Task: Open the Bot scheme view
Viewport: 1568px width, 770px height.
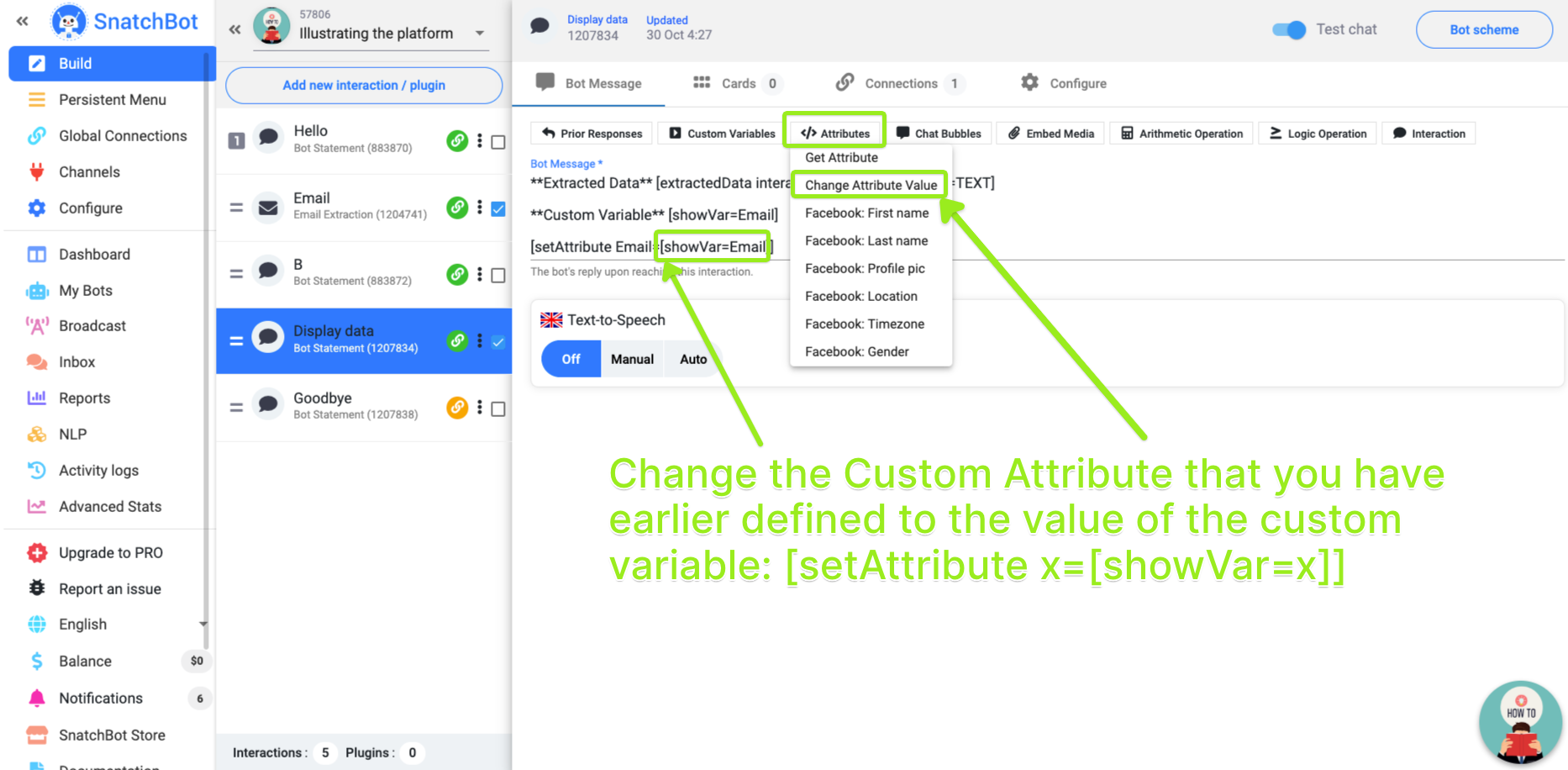Action: tap(1484, 29)
